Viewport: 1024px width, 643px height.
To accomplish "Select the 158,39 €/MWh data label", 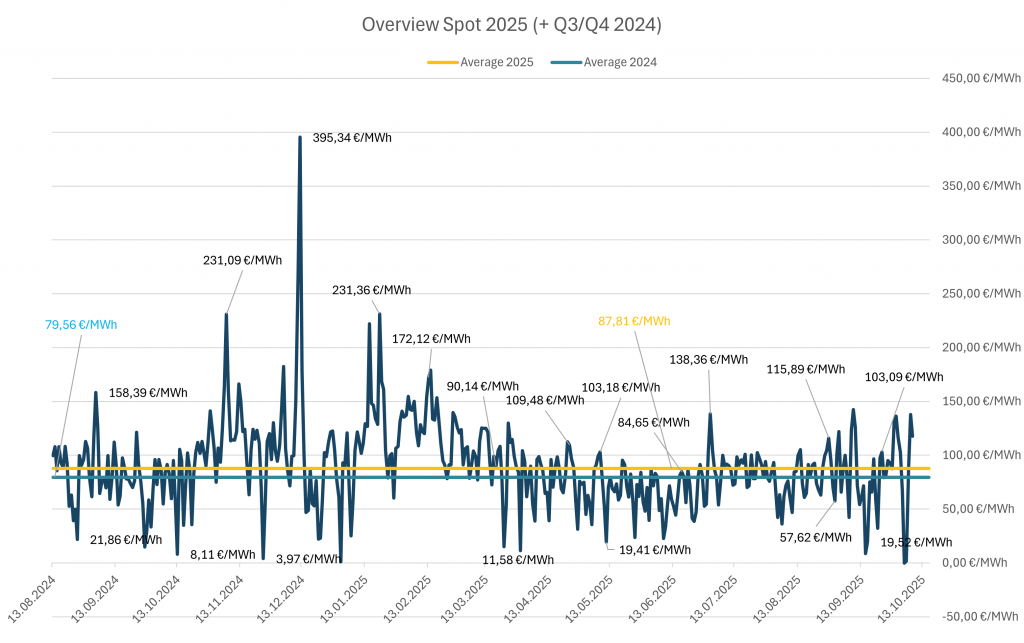I will 148,393.
